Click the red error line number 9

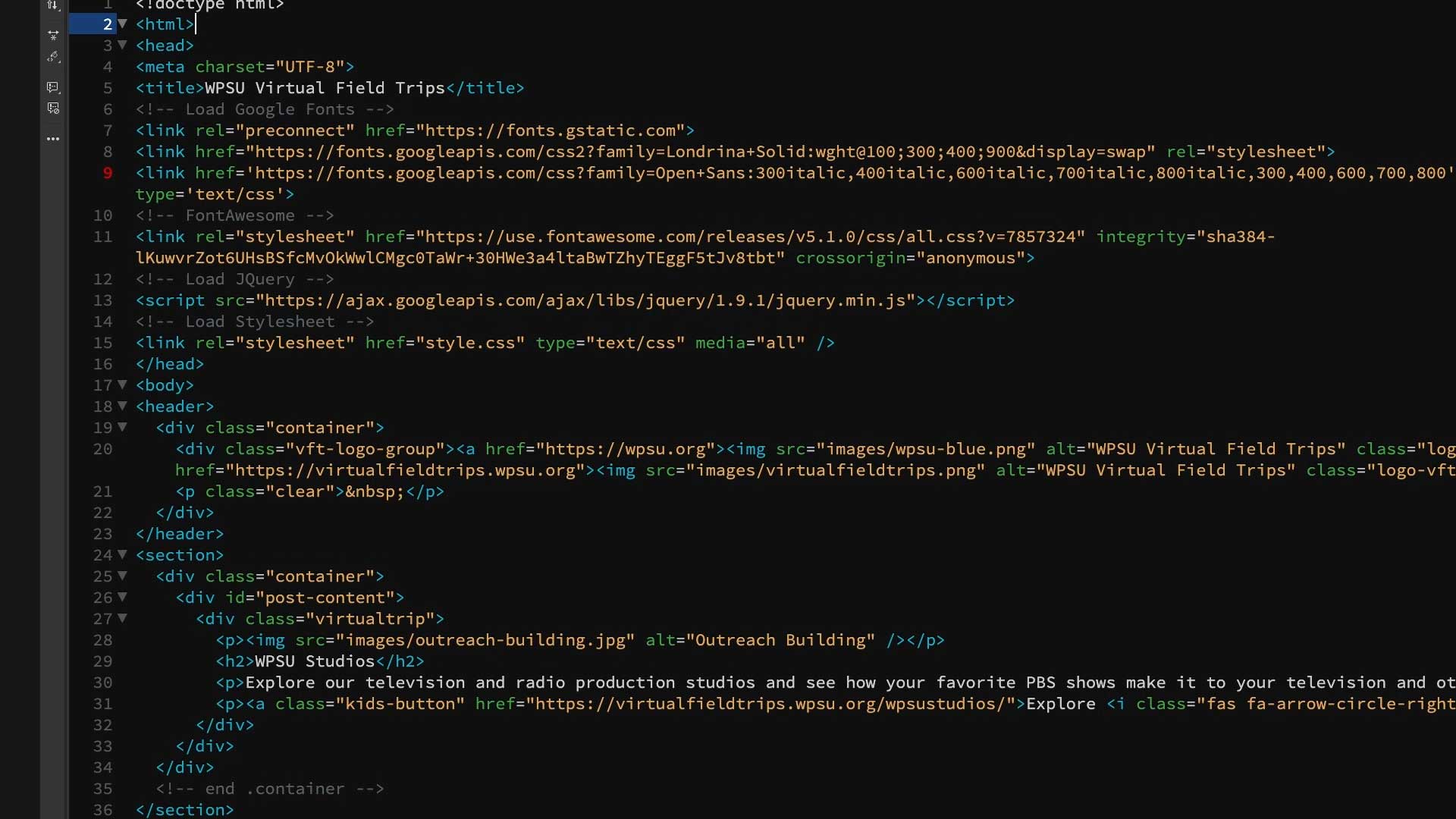(x=108, y=173)
